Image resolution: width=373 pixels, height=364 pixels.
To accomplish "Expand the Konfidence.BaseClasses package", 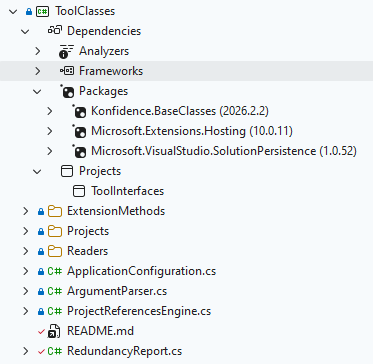I will [x=50, y=111].
